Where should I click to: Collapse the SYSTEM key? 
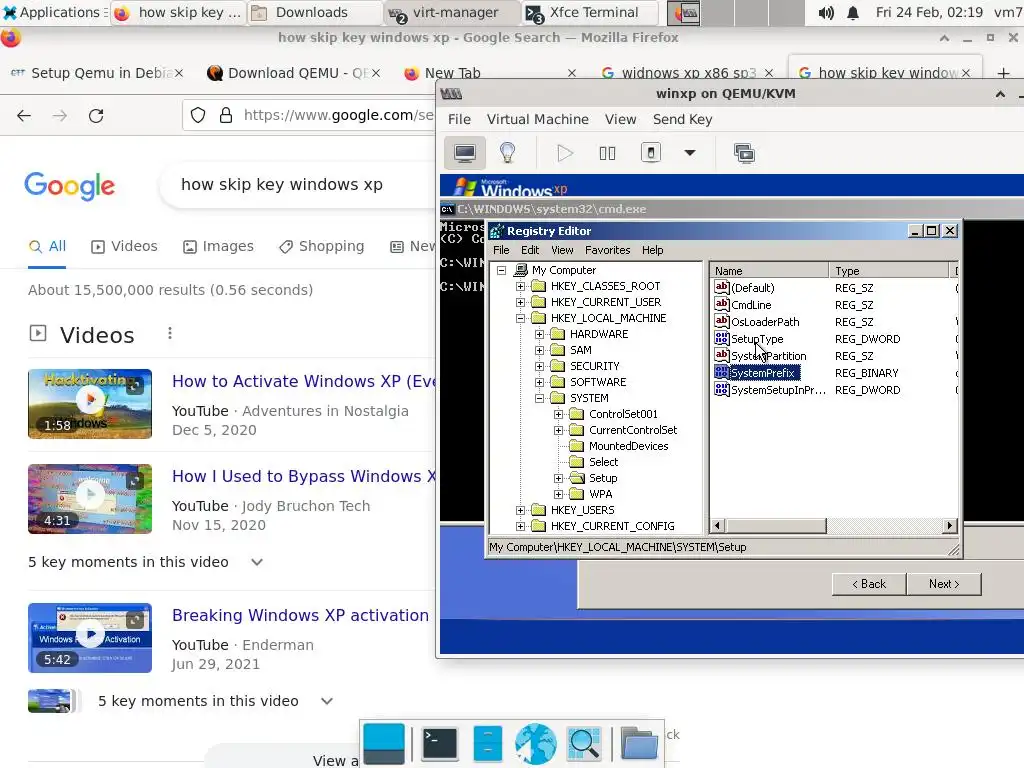(x=539, y=398)
